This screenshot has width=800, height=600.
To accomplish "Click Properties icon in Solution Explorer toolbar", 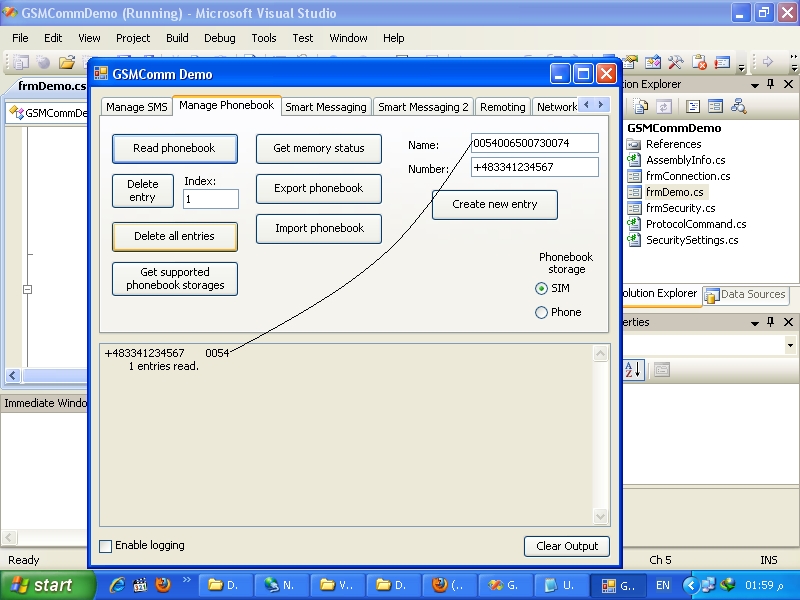I will coord(641,106).
